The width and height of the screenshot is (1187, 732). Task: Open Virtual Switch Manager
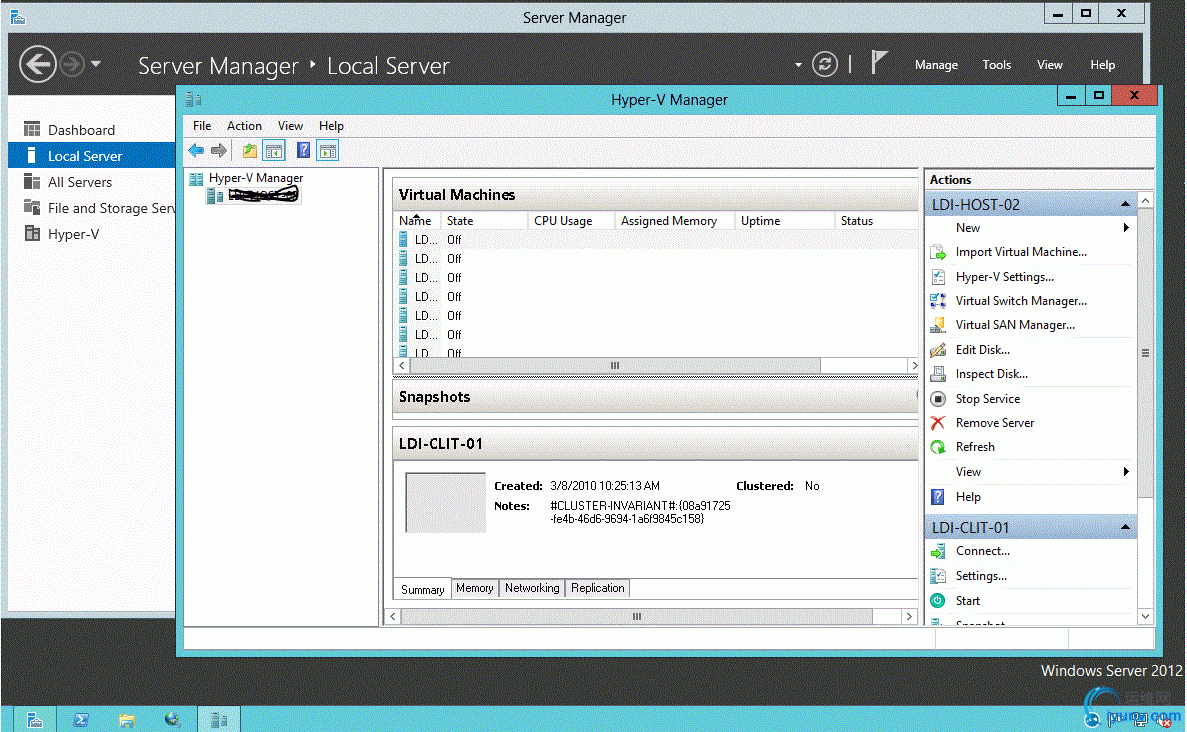pyautogui.click(x=1020, y=301)
